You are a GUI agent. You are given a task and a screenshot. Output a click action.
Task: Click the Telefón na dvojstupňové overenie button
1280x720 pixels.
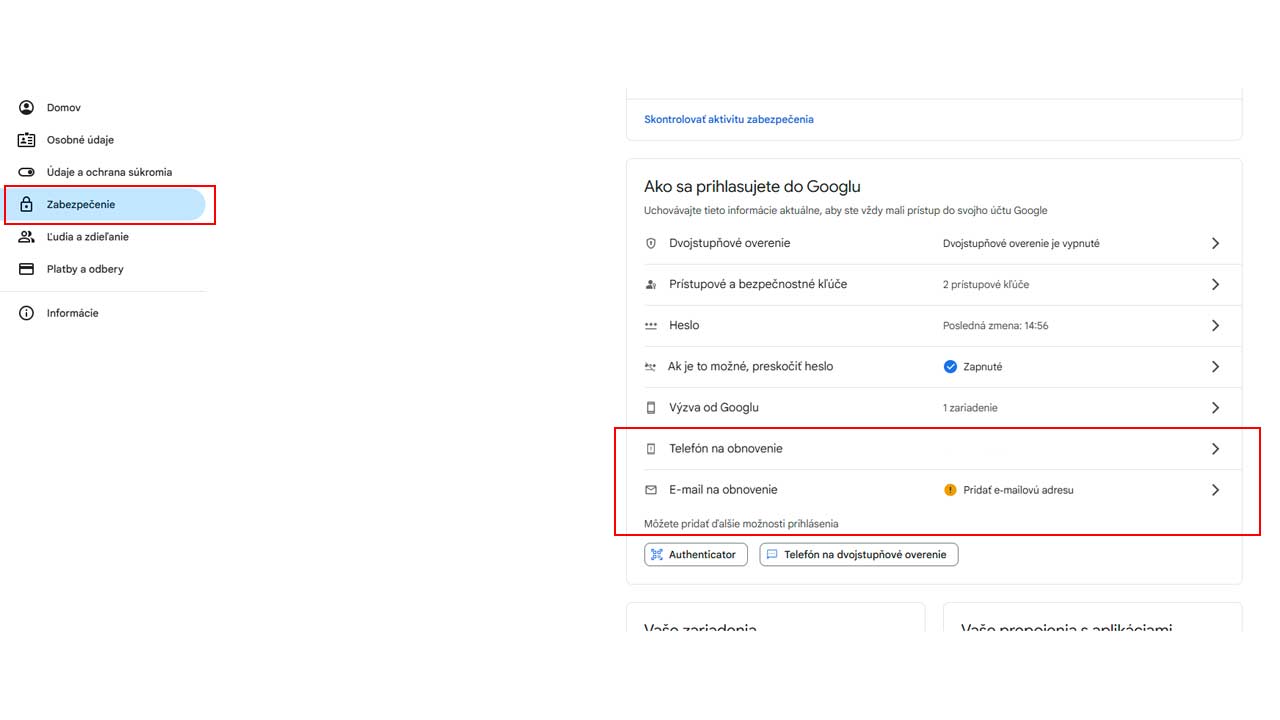[x=859, y=554]
